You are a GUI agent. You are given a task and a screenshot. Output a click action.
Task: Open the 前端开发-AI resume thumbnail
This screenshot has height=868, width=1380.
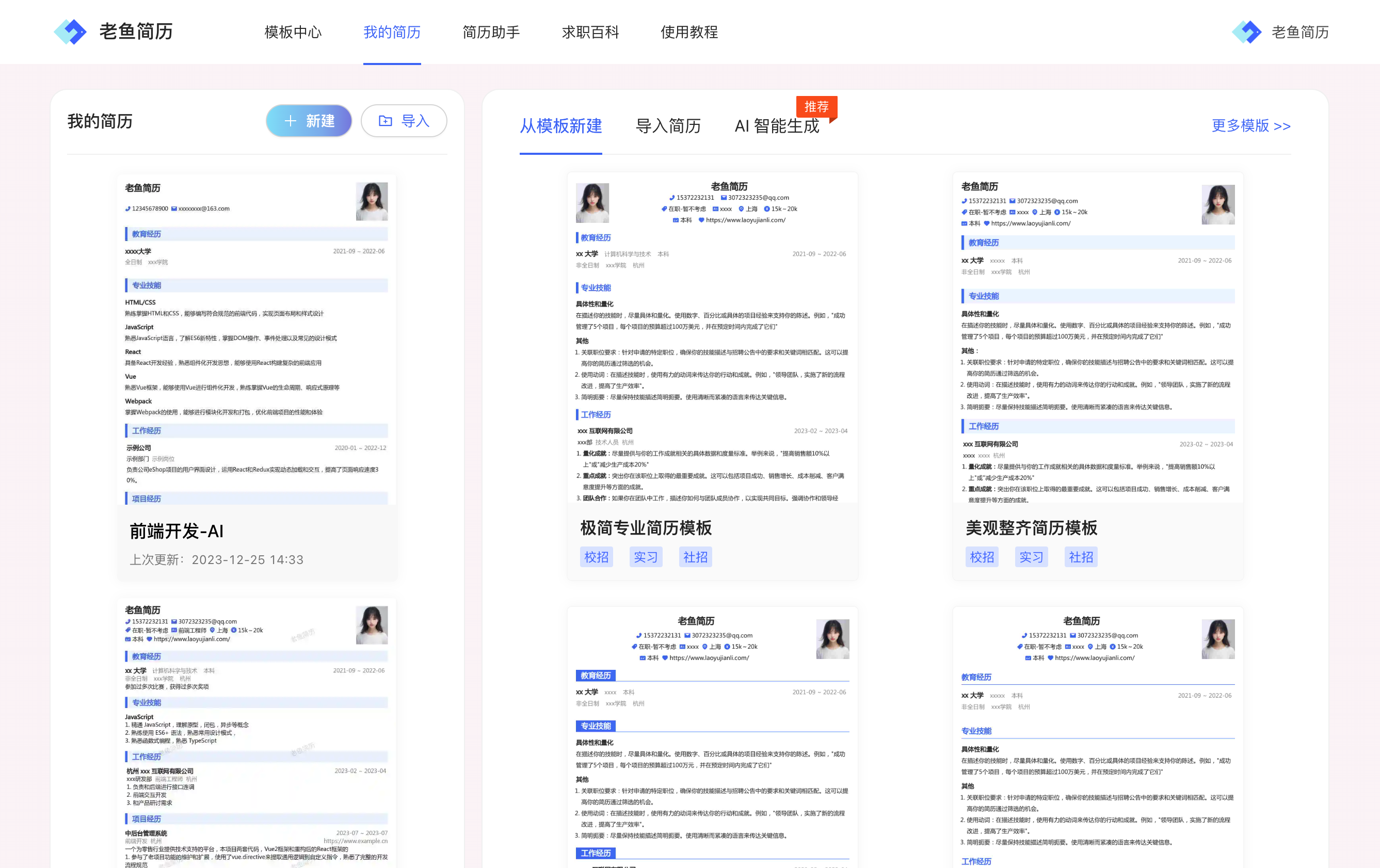[256, 339]
